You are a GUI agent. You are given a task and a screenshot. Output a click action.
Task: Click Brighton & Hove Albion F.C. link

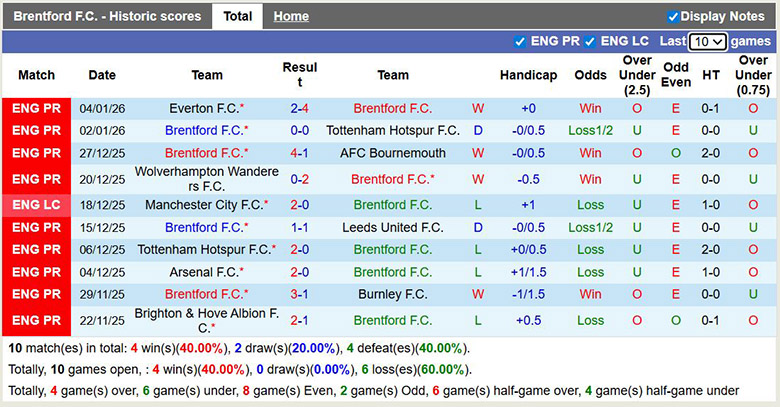tap(207, 320)
